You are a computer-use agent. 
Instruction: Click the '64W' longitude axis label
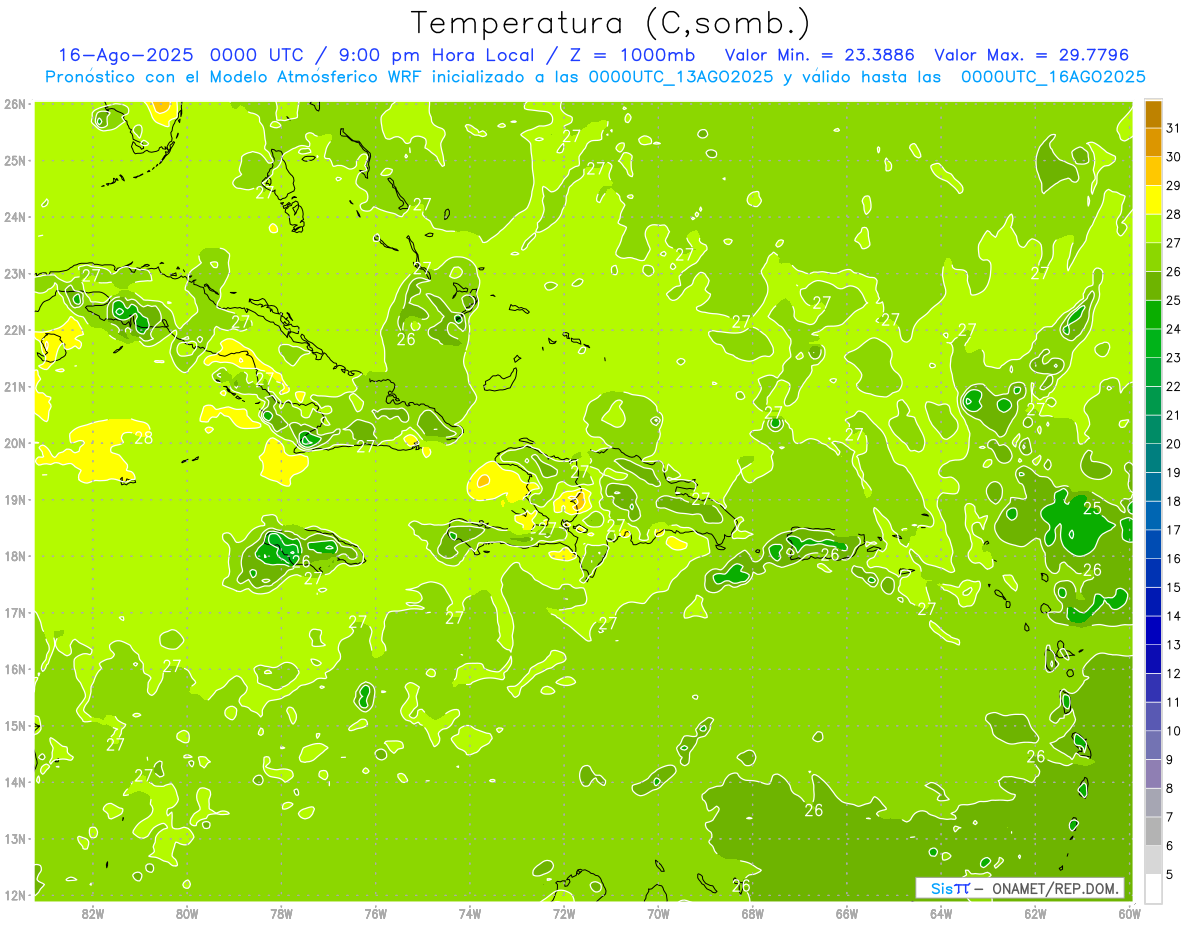[x=941, y=913]
